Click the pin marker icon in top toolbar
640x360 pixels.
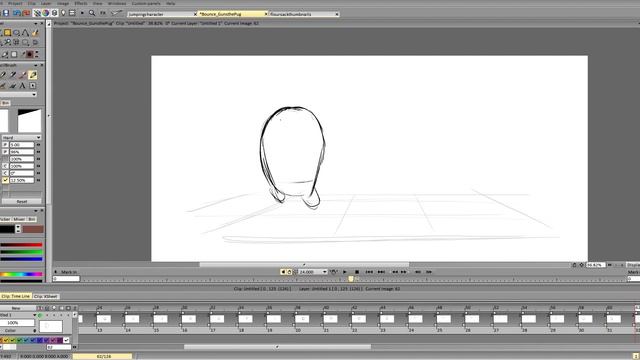tap(63, 13)
